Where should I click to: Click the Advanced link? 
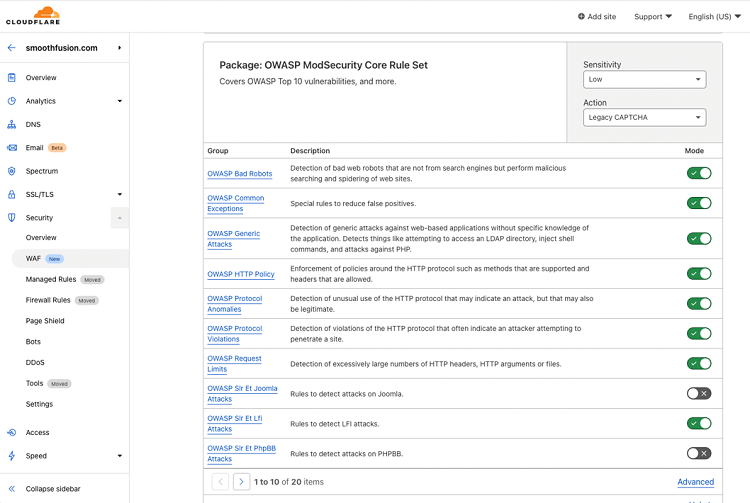click(x=695, y=482)
